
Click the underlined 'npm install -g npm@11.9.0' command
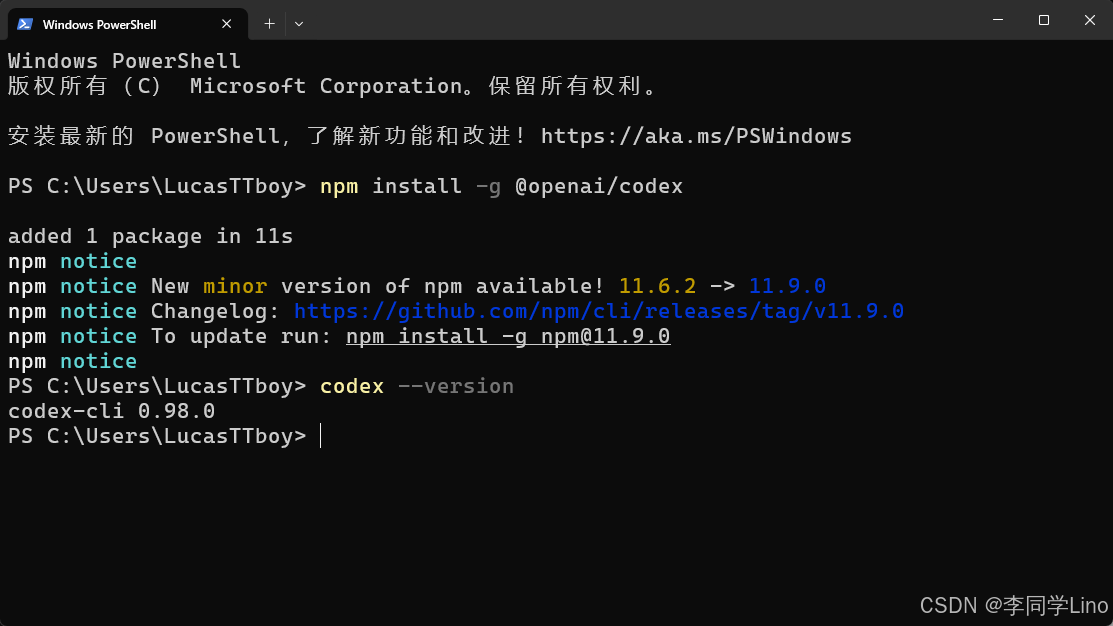[508, 336]
